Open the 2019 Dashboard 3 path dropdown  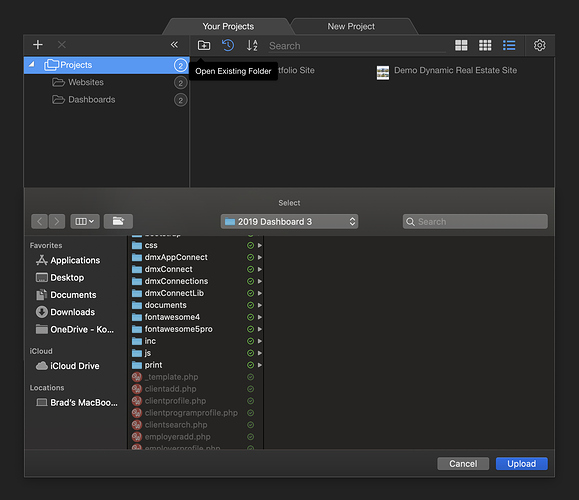tap(289, 222)
